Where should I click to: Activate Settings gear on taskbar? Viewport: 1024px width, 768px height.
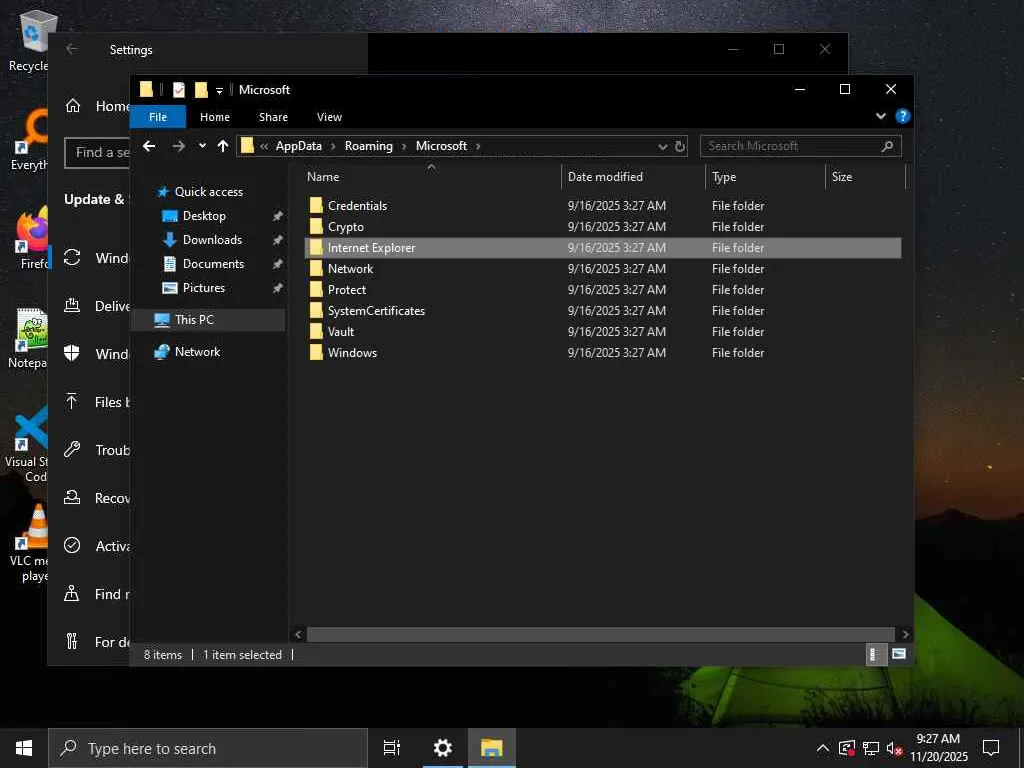[443, 748]
